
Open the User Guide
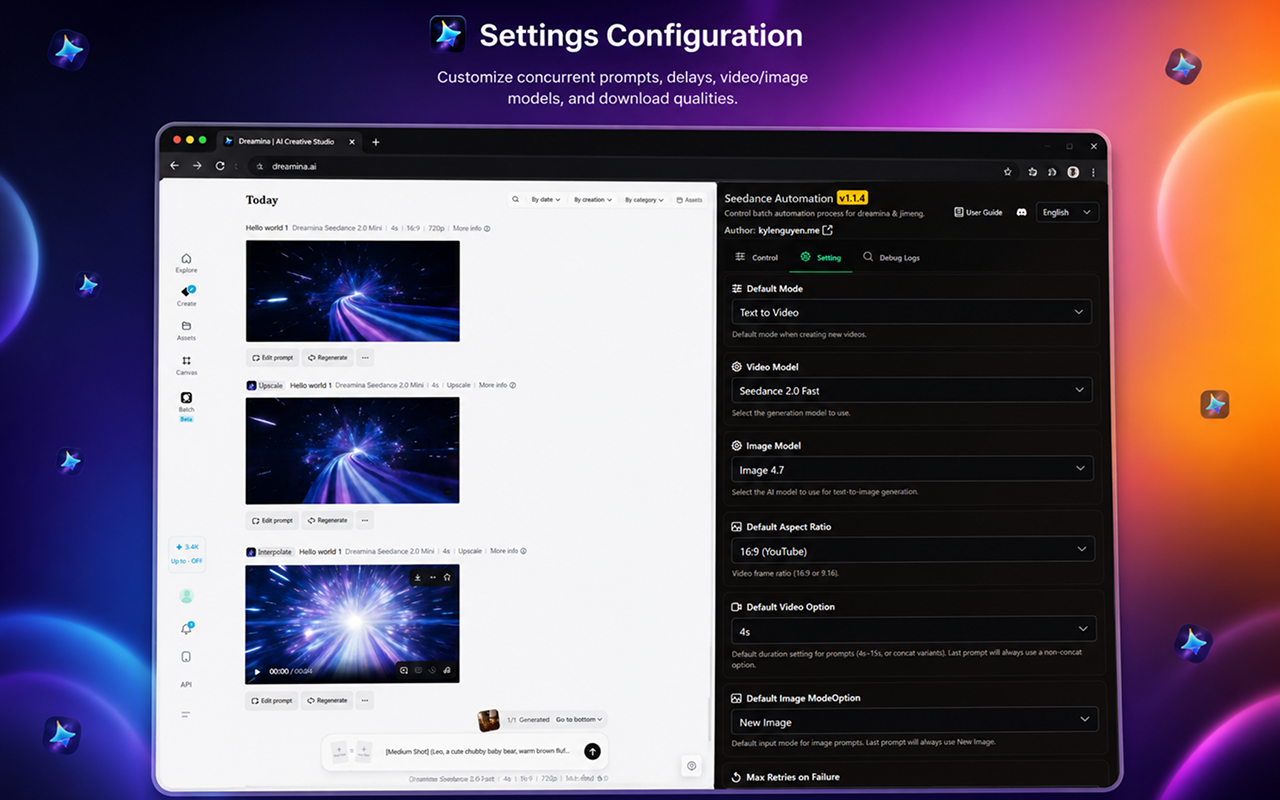tap(978, 212)
